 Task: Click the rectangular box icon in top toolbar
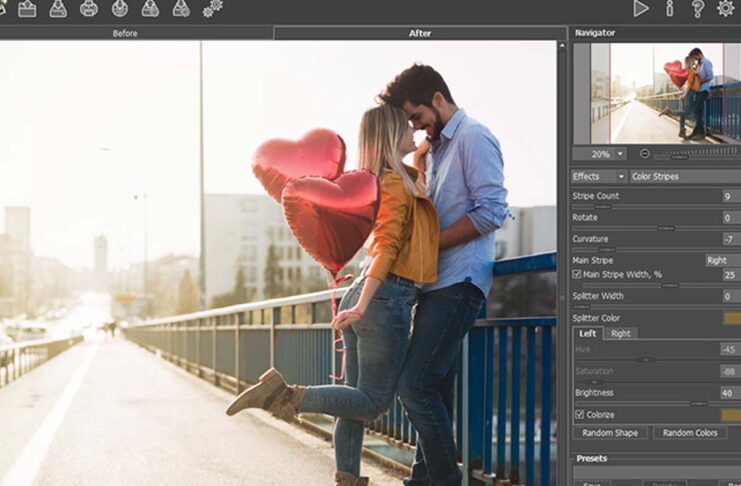(x=27, y=9)
